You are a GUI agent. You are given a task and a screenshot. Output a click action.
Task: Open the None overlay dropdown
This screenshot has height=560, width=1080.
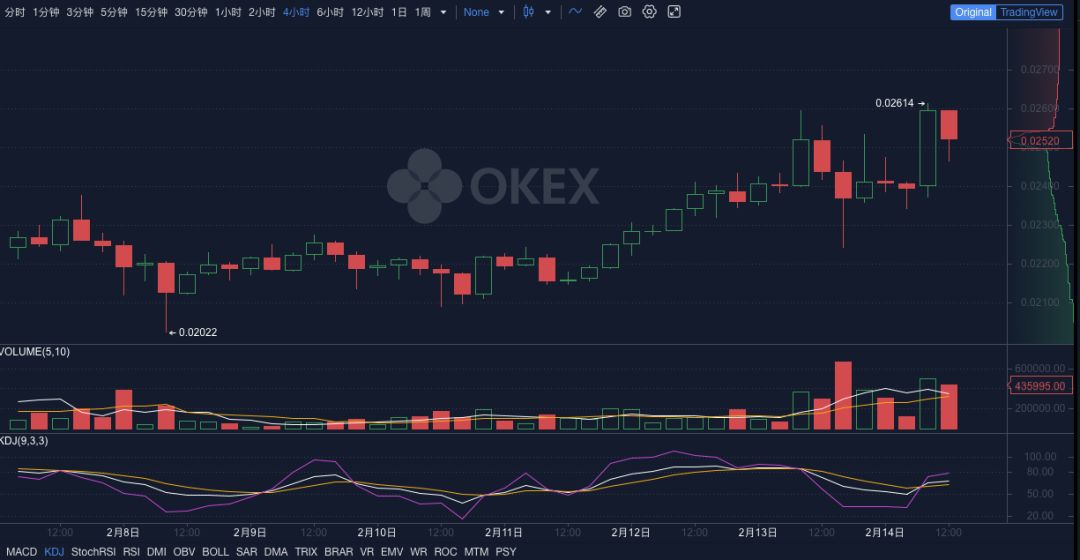pyautogui.click(x=482, y=12)
